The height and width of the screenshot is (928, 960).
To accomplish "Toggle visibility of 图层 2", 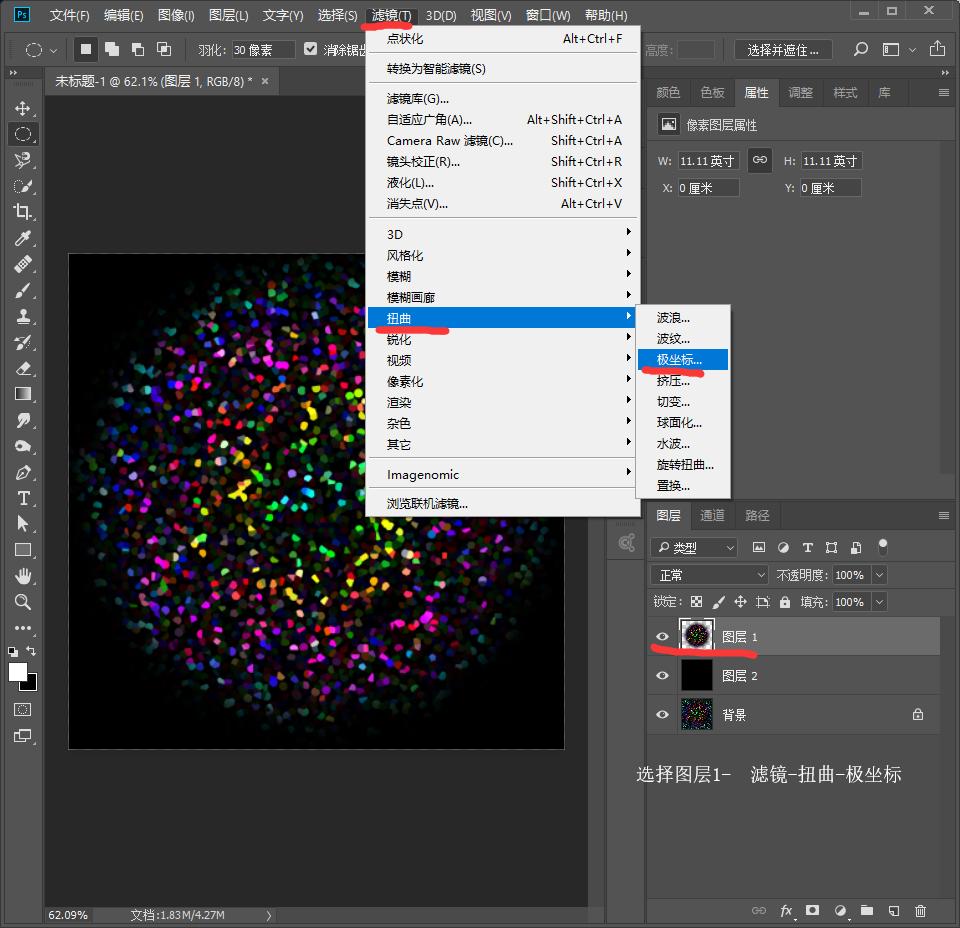I will tap(662, 676).
